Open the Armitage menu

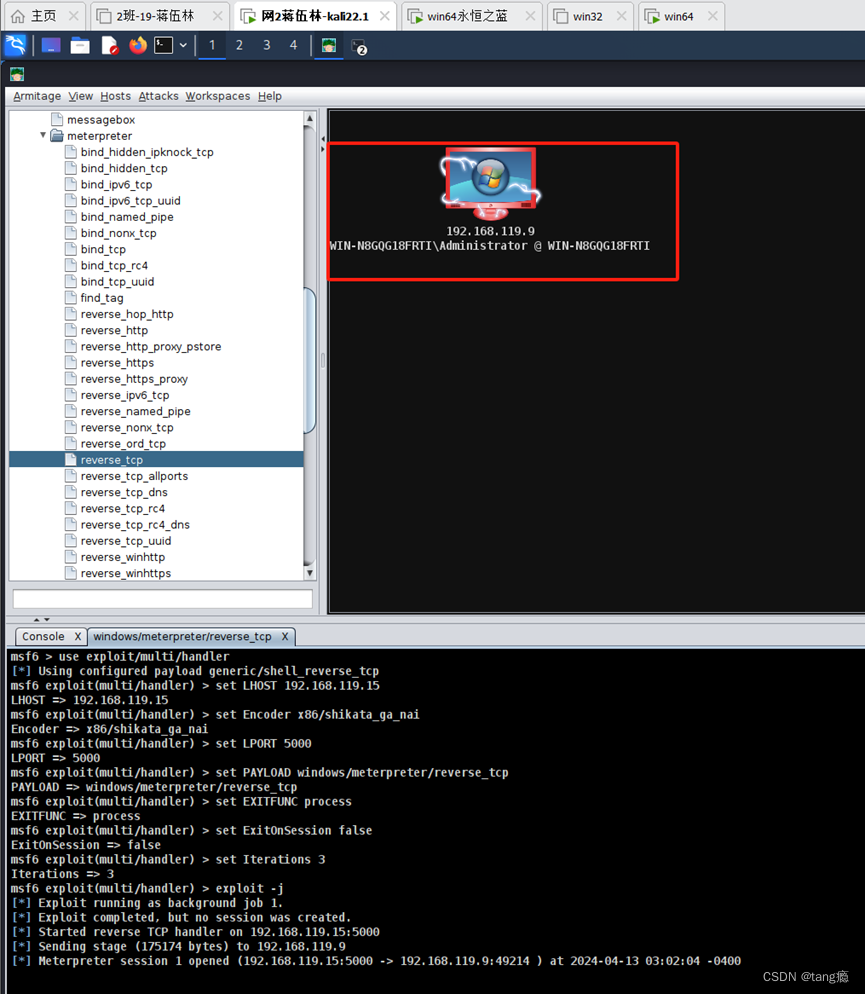37,96
